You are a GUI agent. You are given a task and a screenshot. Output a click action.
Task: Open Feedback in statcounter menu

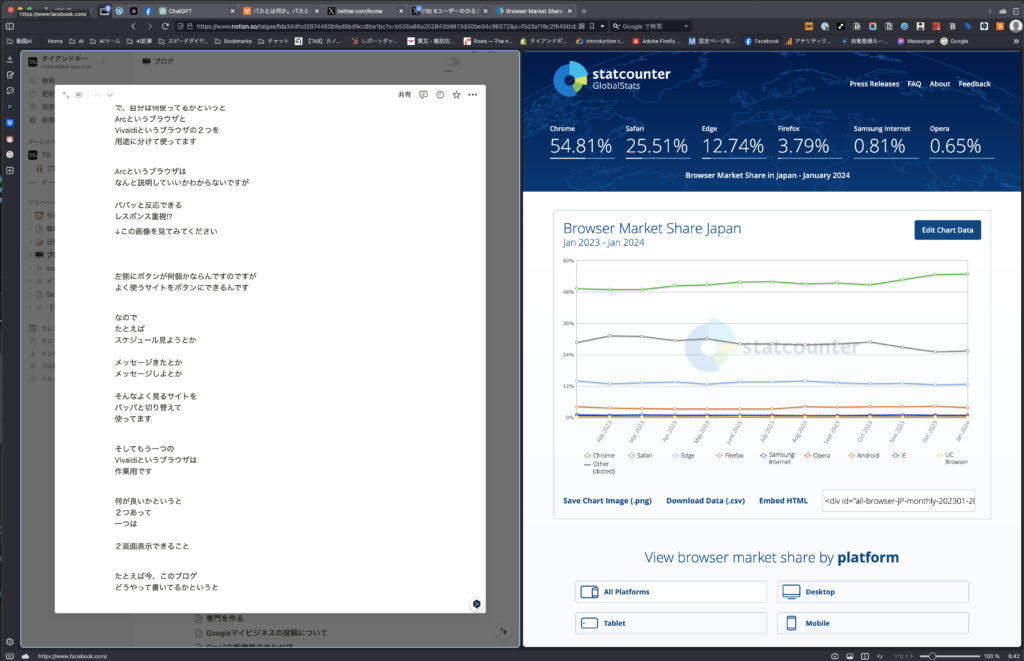(974, 84)
